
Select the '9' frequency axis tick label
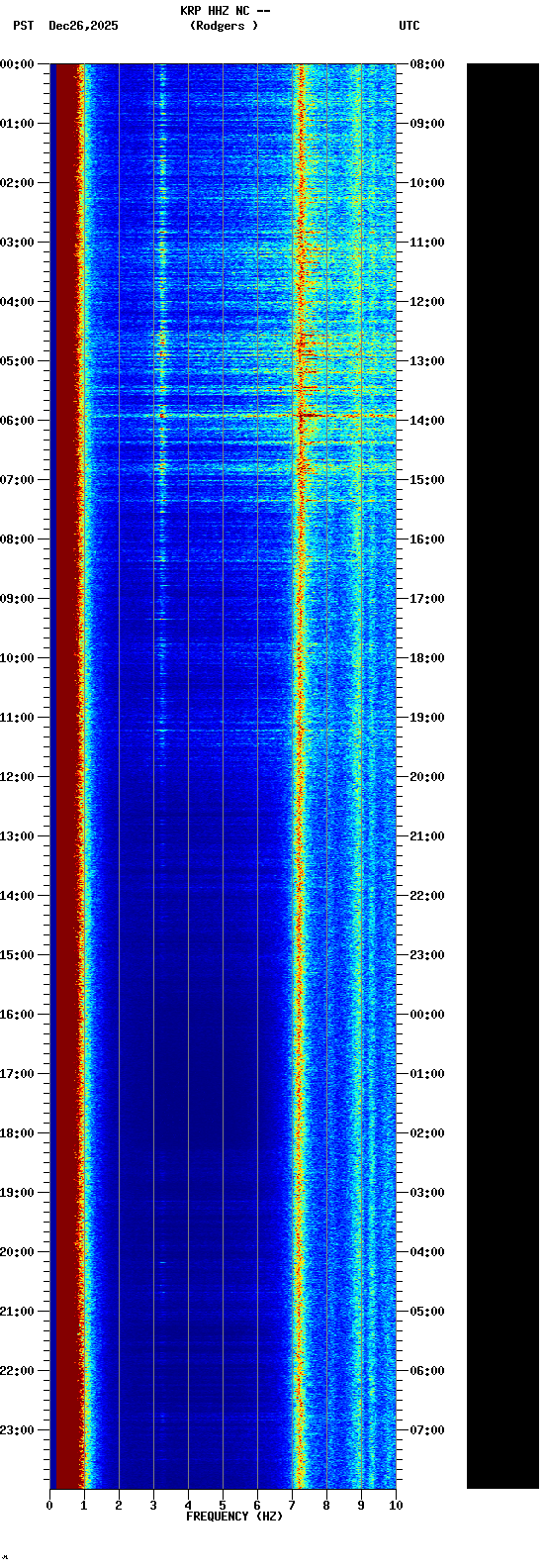click(x=361, y=1506)
